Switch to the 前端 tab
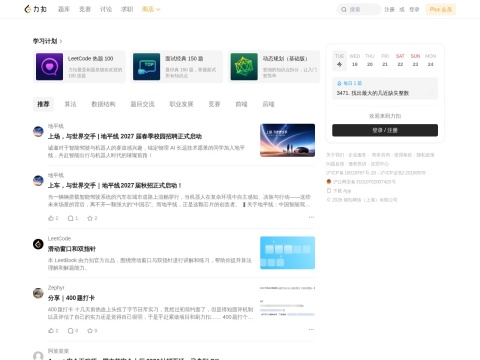The image size is (480, 360). tap(241, 104)
